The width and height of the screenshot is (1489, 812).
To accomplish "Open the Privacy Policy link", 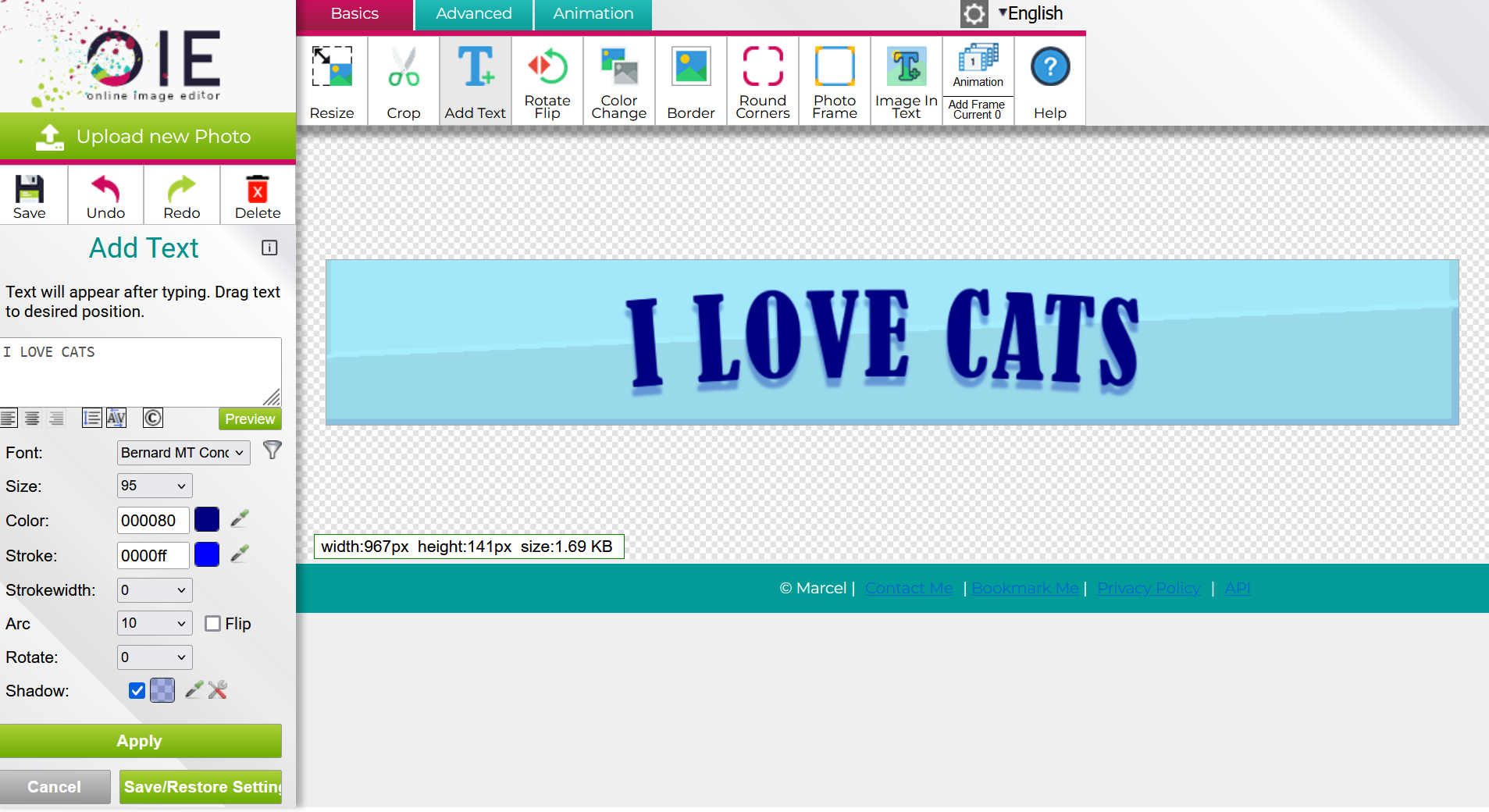I will tap(1149, 588).
